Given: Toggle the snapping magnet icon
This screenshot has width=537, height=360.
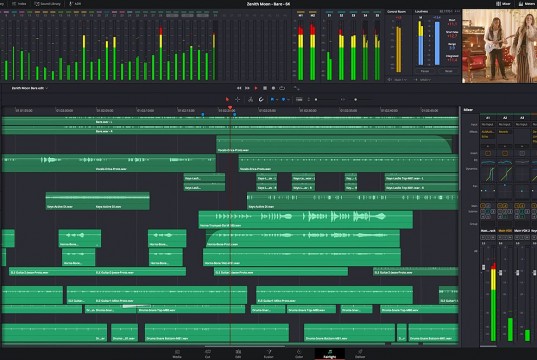Looking at the screenshot, I should coord(261,99).
